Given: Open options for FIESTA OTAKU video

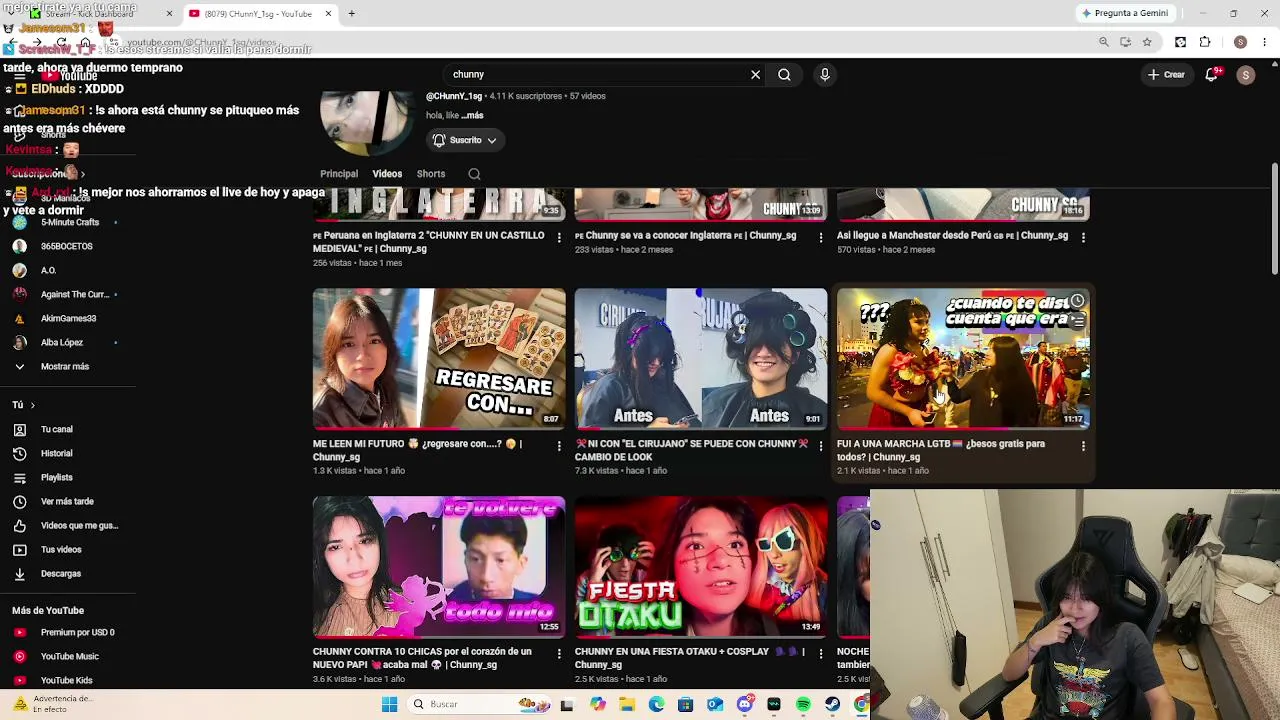Looking at the screenshot, I should (x=821, y=654).
